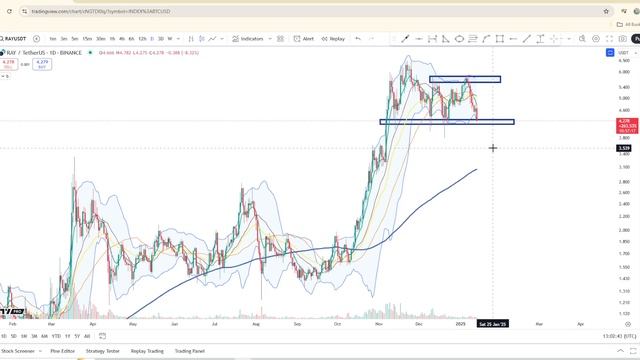Create an Alert
This screenshot has height=360, width=640.
[x=304, y=39]
